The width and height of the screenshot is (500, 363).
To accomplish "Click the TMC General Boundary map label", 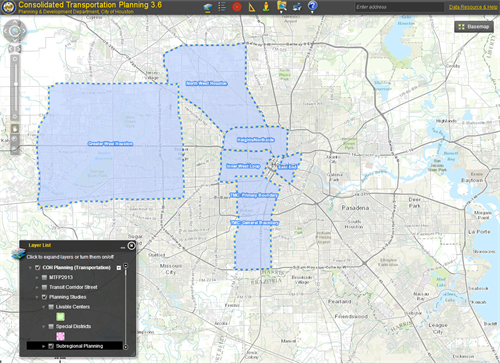I will coord(255,222).
